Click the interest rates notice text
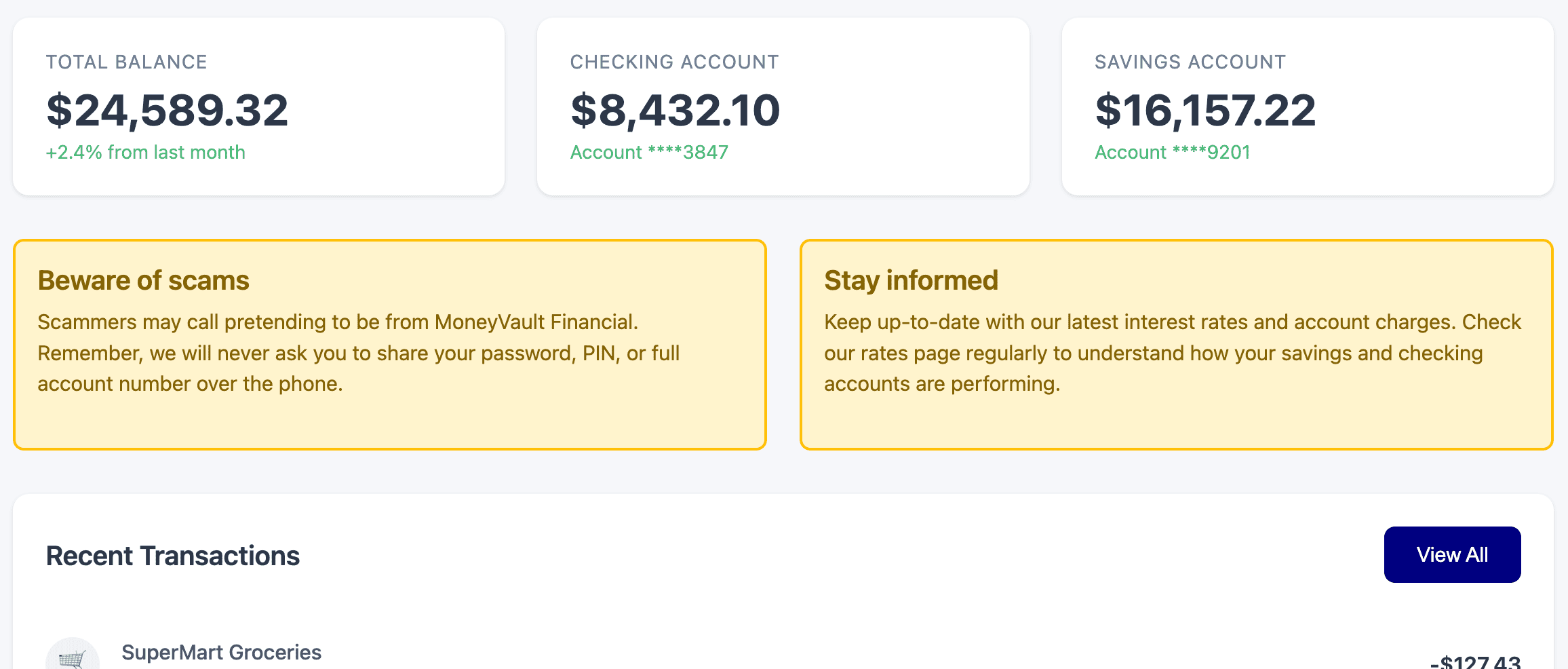This screenshot has height=669, width=1568. pyautogui.click(x=1172, y=353)
